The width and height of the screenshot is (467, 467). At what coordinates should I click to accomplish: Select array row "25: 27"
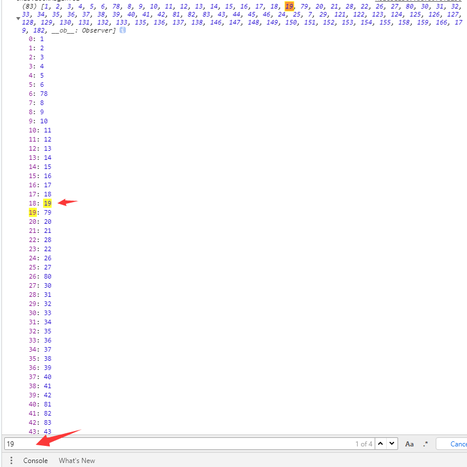click(40, 267)
